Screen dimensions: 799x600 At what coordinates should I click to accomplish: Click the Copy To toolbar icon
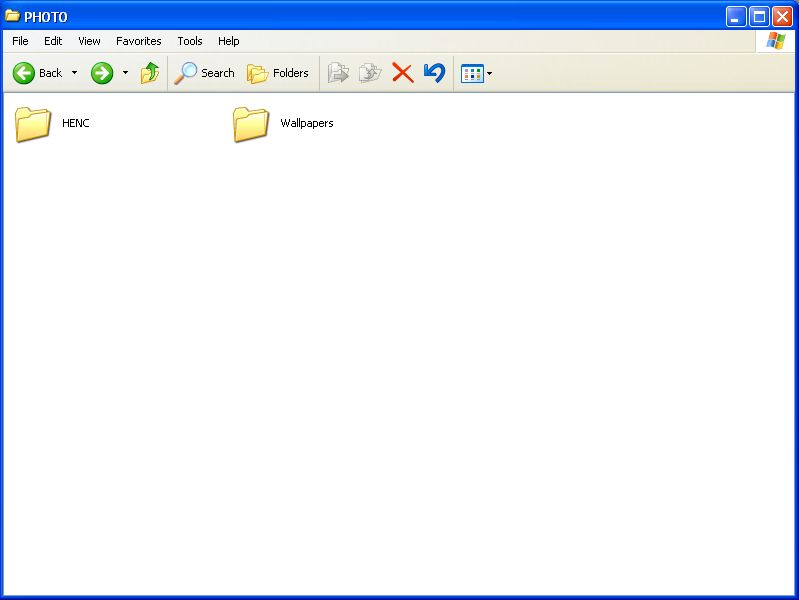(x=370, y=73)
